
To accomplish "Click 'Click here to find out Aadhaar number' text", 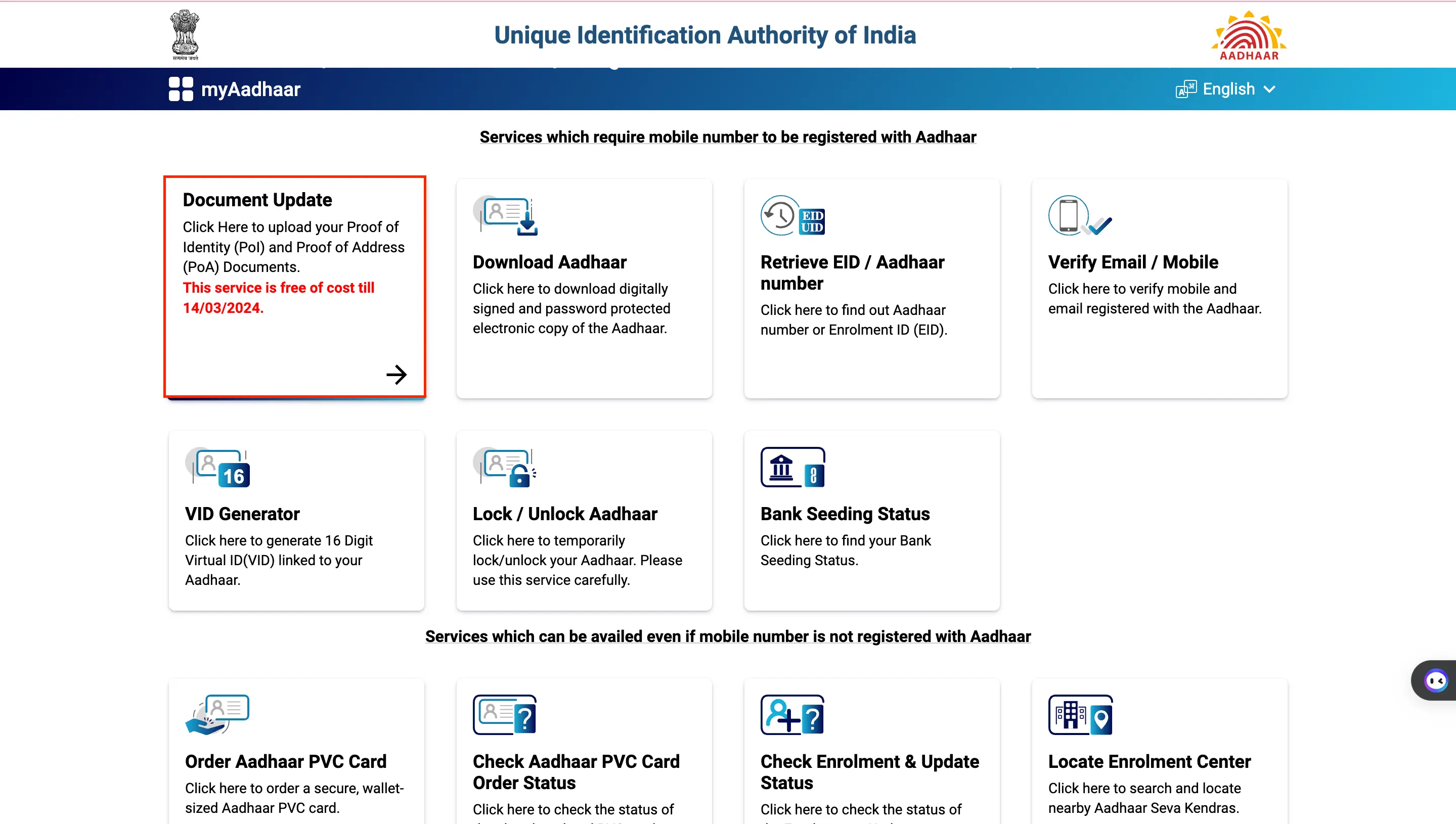I will pyautogui.click(x=854, y=320).
